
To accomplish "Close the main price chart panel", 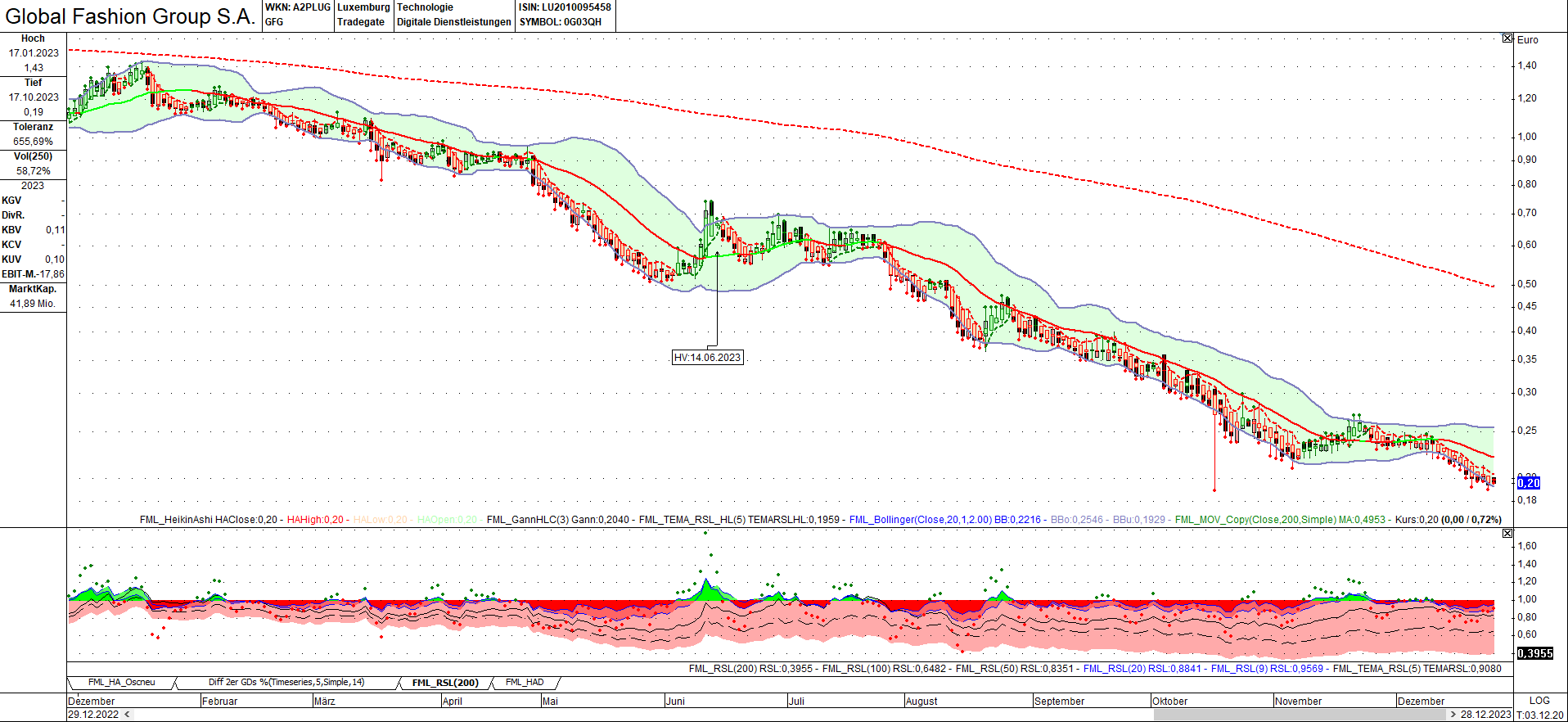I will [1507, 38].
